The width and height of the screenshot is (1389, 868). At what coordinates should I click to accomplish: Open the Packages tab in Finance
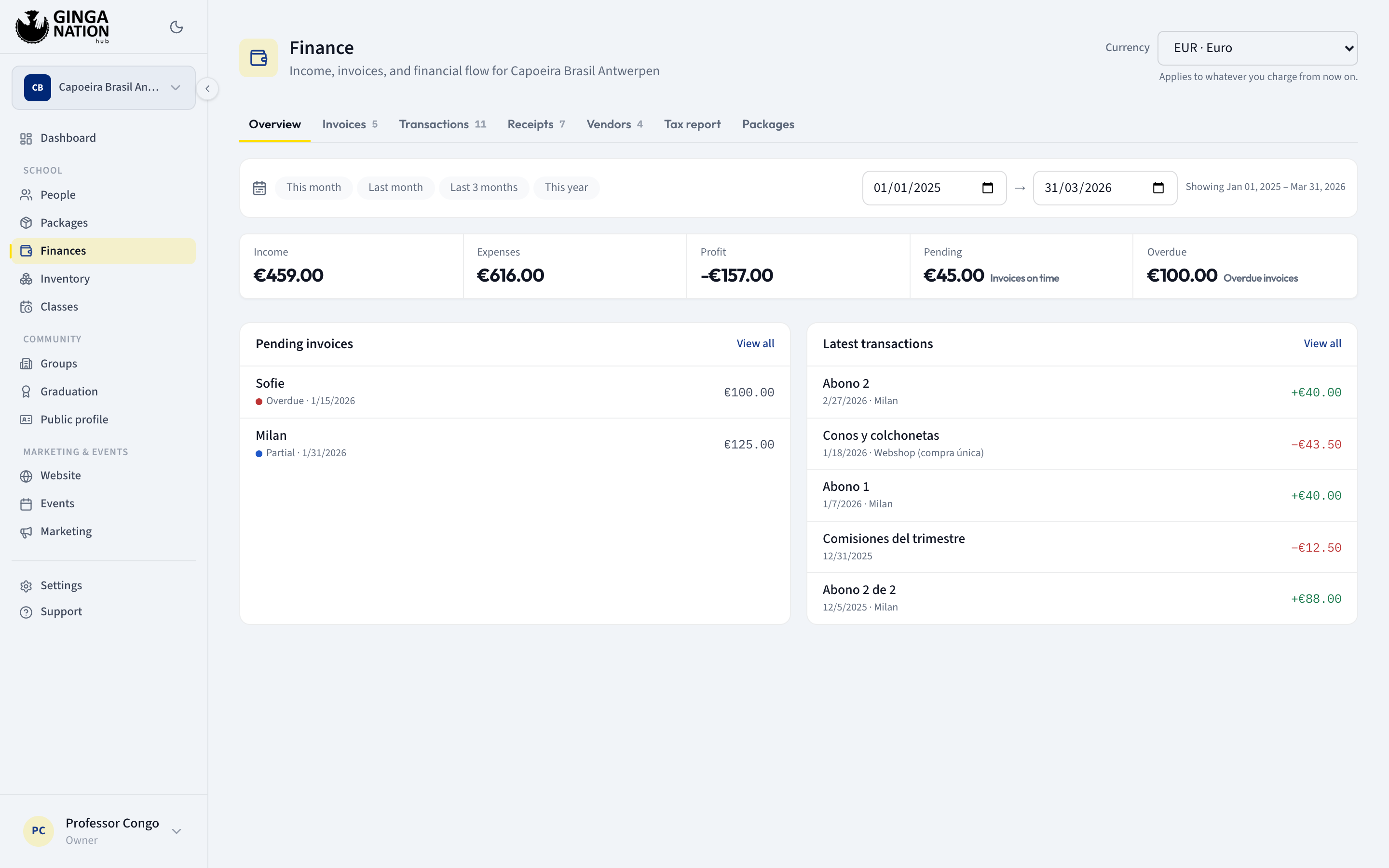click(x=768, y=124)
